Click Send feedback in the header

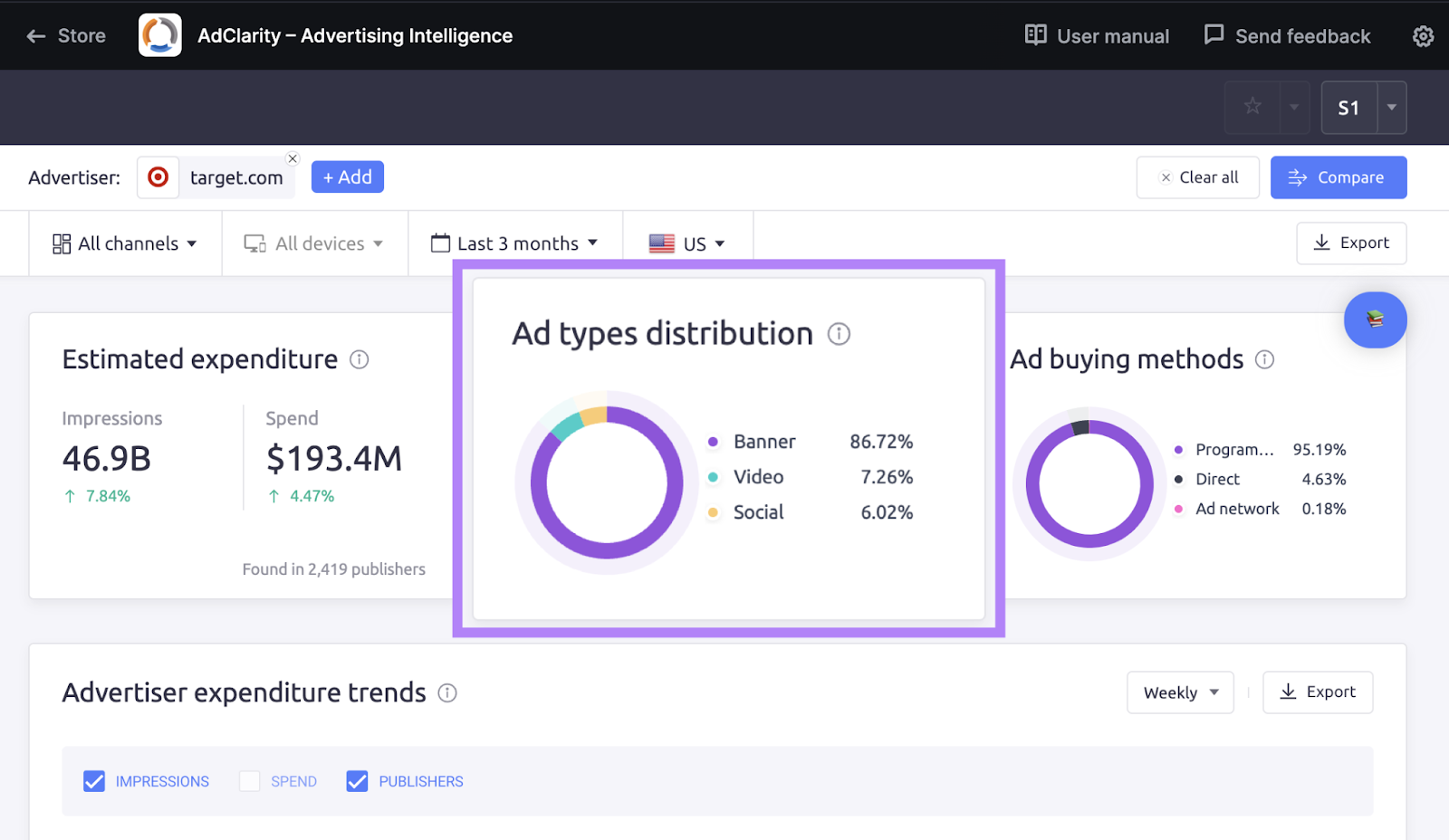[x=1287, y=36]
